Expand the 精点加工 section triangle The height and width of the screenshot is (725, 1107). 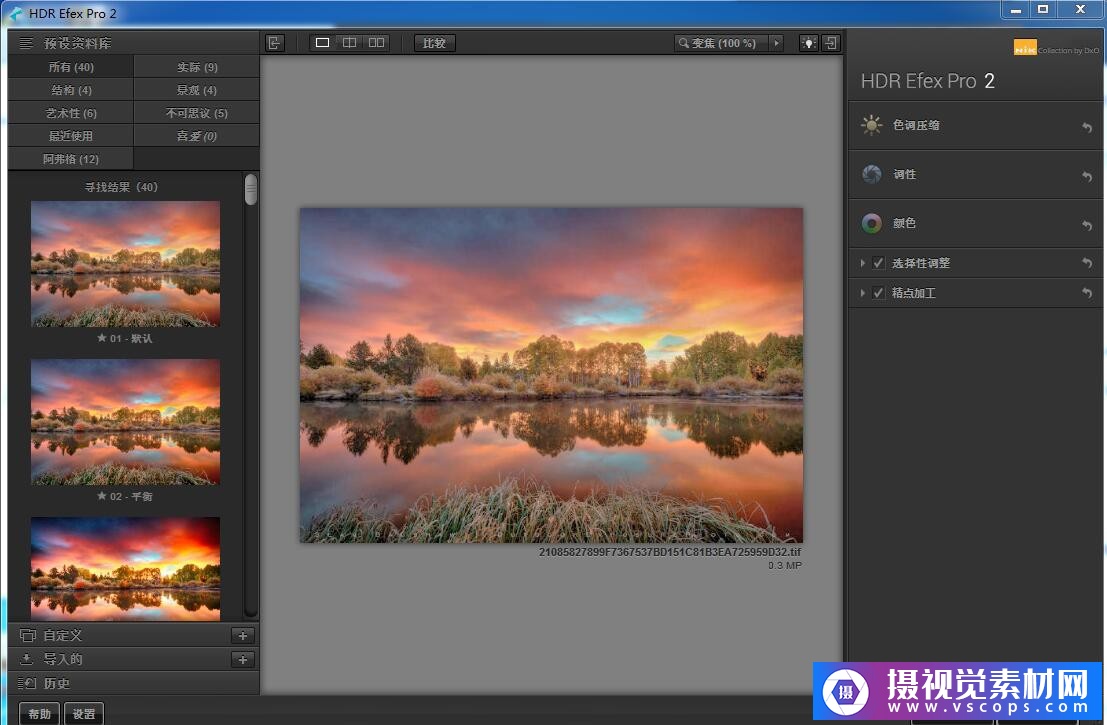pos(862,293)
